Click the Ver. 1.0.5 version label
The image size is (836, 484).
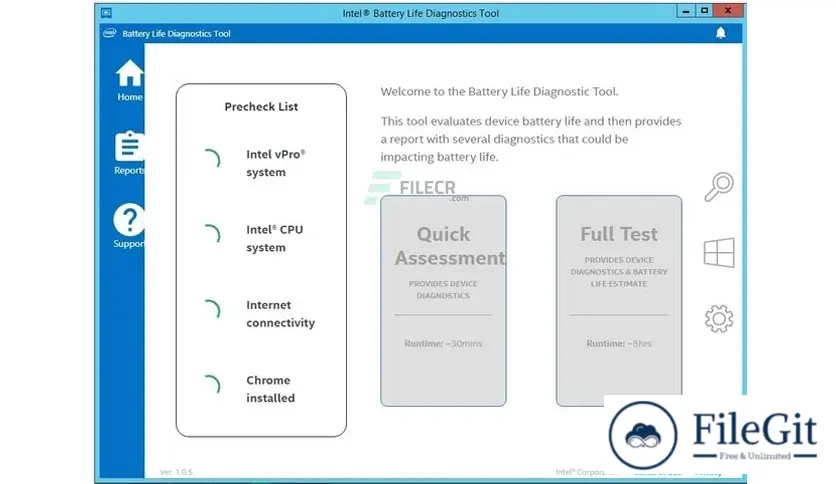click(x=176, y=472)
